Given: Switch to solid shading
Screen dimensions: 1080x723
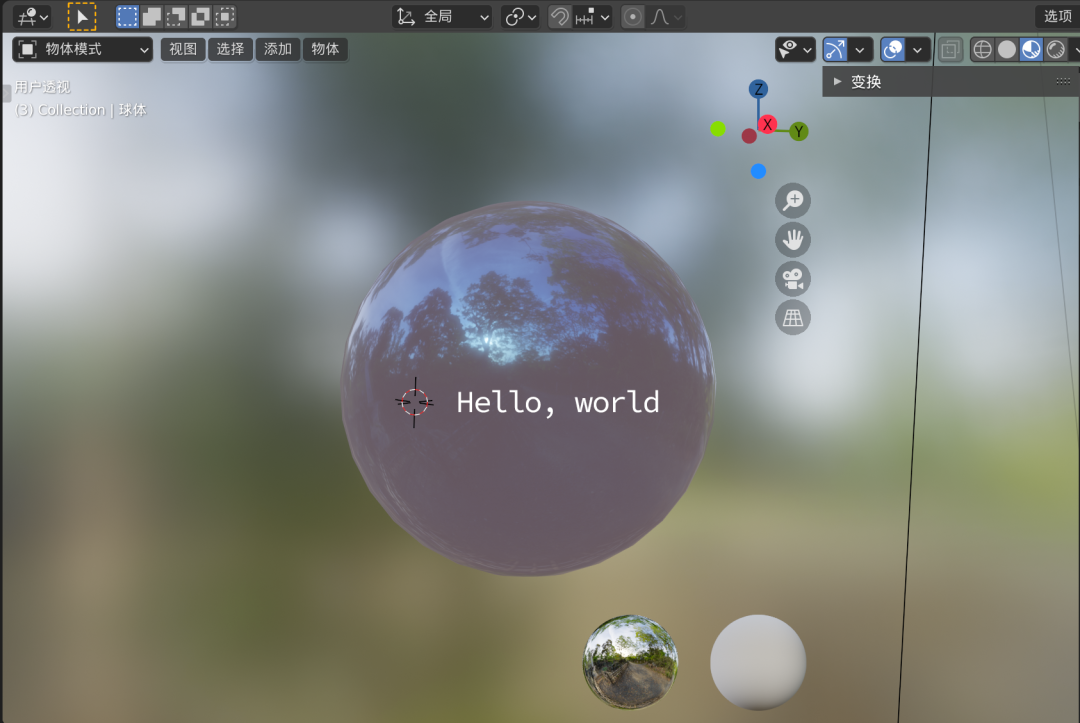Looking at the screenshot, I should 1007,50.
